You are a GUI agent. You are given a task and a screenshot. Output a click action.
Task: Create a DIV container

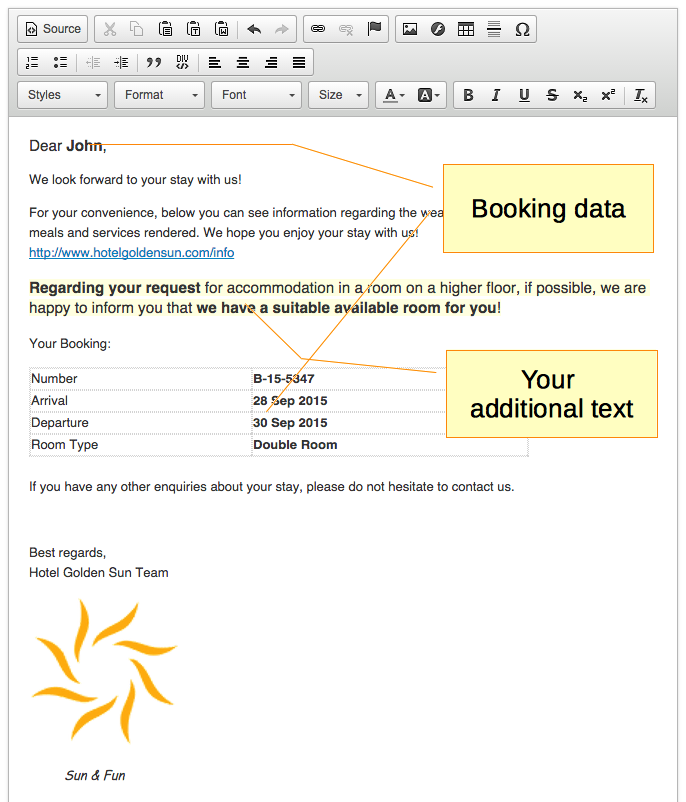182,62
